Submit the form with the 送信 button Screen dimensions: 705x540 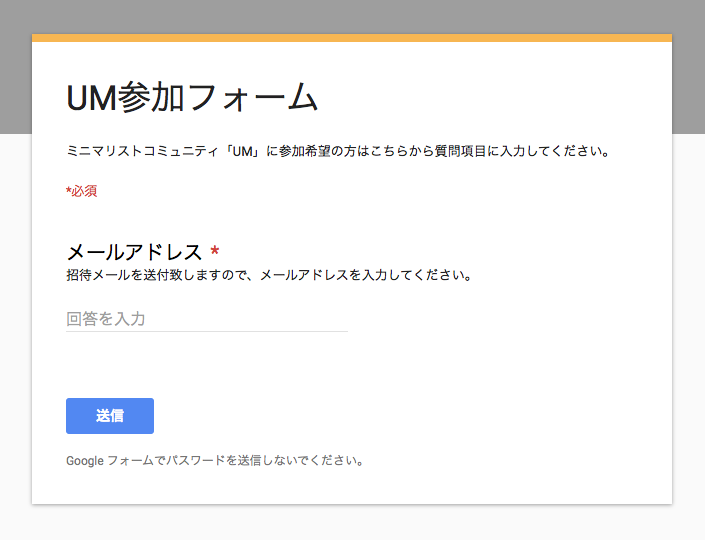(x=110, y=416)
